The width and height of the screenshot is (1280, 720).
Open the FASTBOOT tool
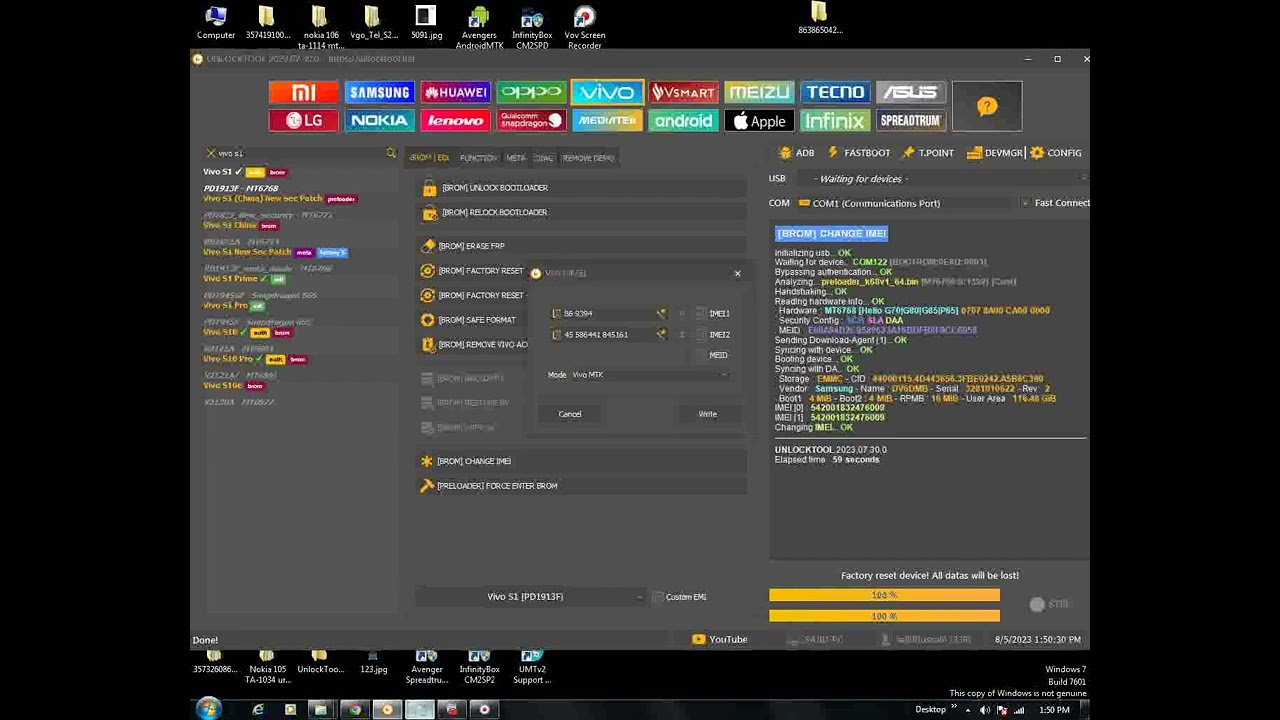[858, 153]
